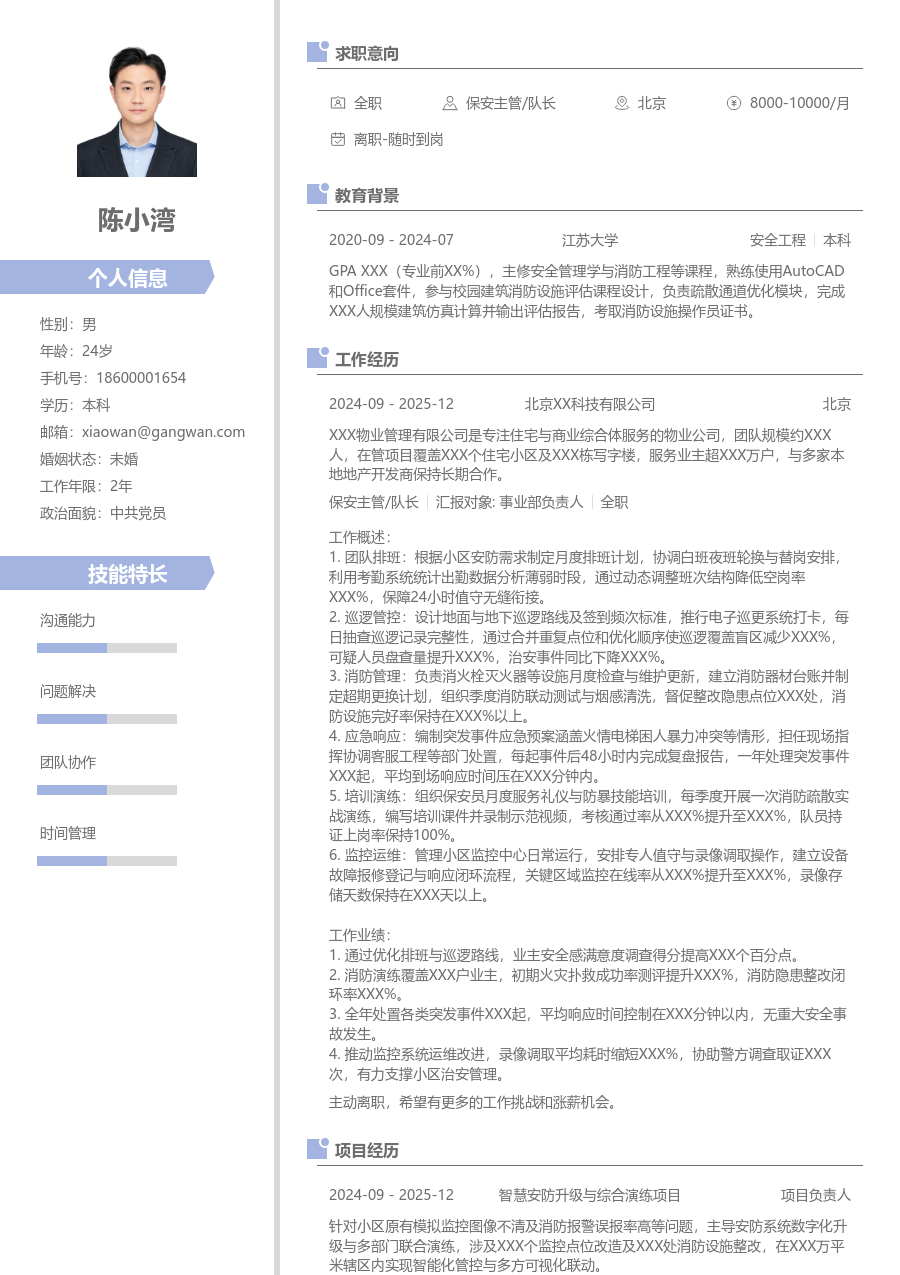Screen dimensions: 900x1275
Task: Click the salary text 8000-10000/月
Action: (x=800, y=103)
